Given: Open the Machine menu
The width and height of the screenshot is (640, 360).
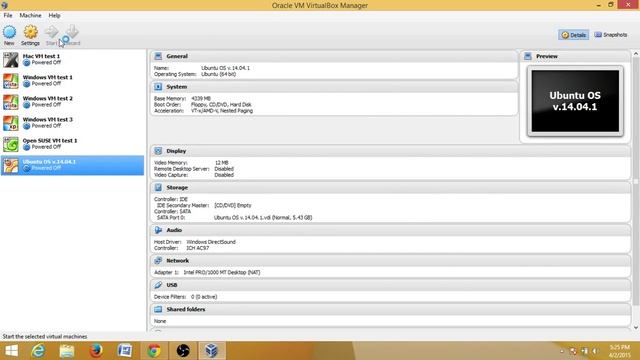Looking at the screenshot, I should (30, 16).
